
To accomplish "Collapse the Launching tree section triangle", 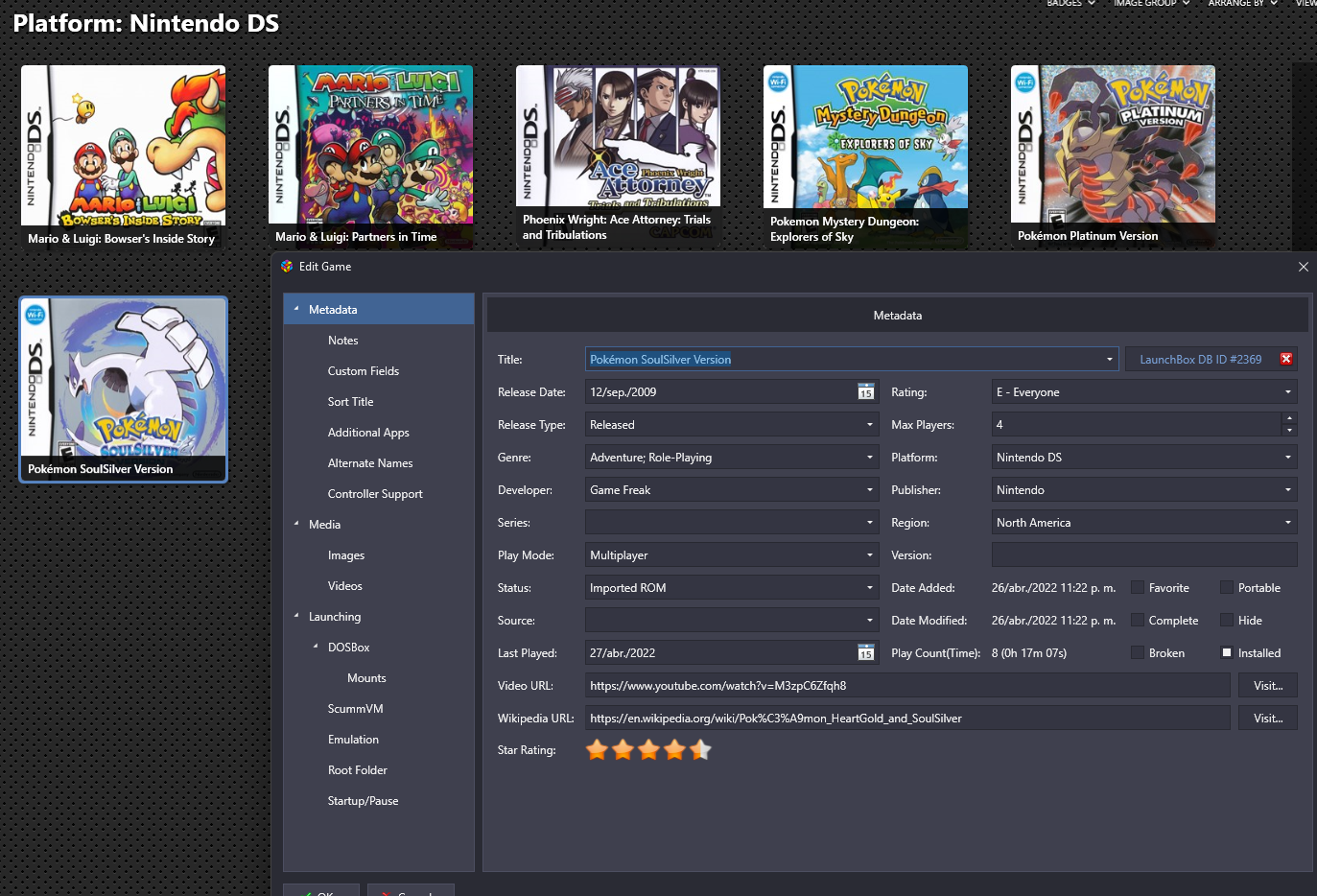I will click(x=296, y=616).
